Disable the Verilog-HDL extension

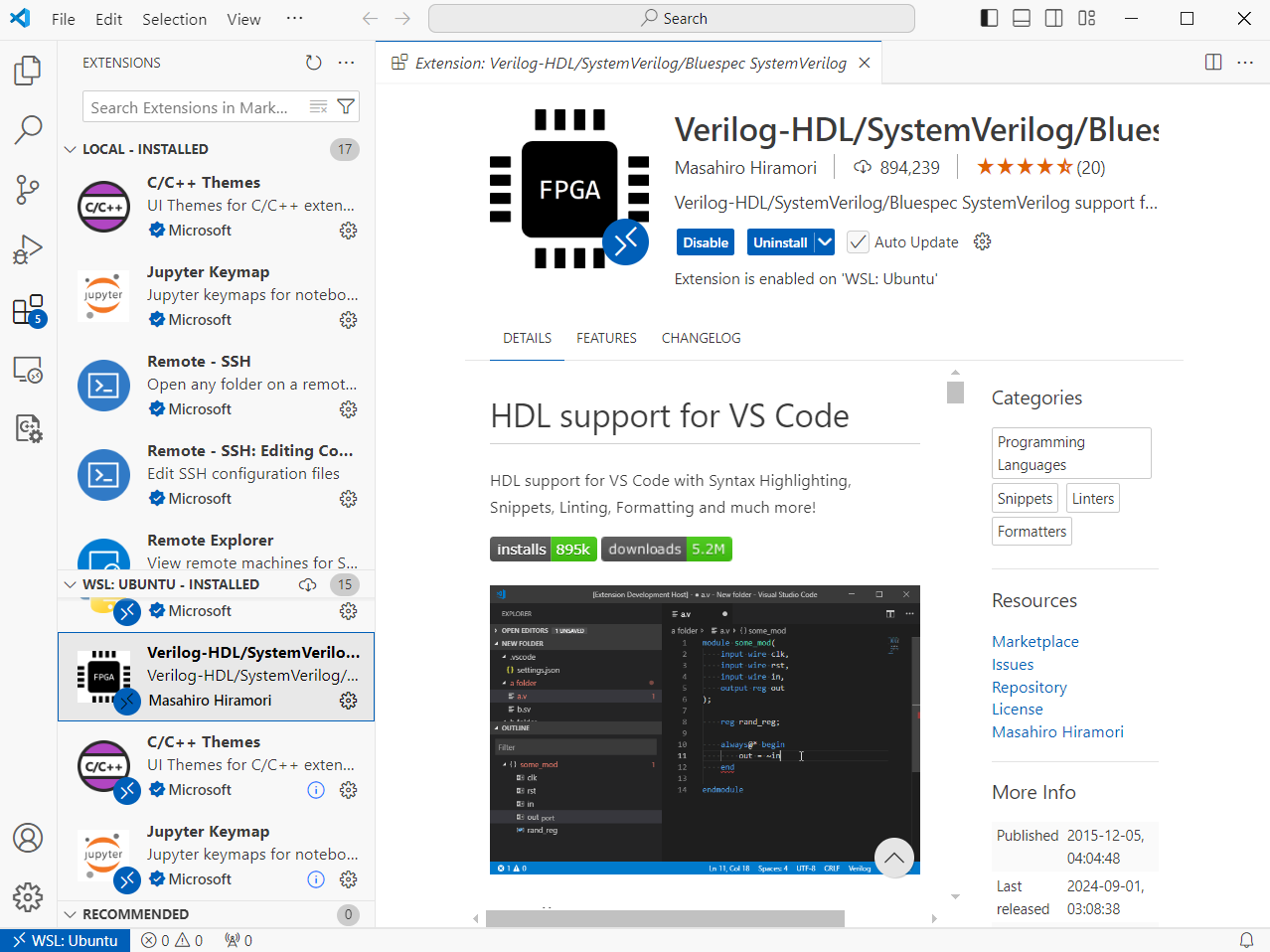tap(706, 242)
